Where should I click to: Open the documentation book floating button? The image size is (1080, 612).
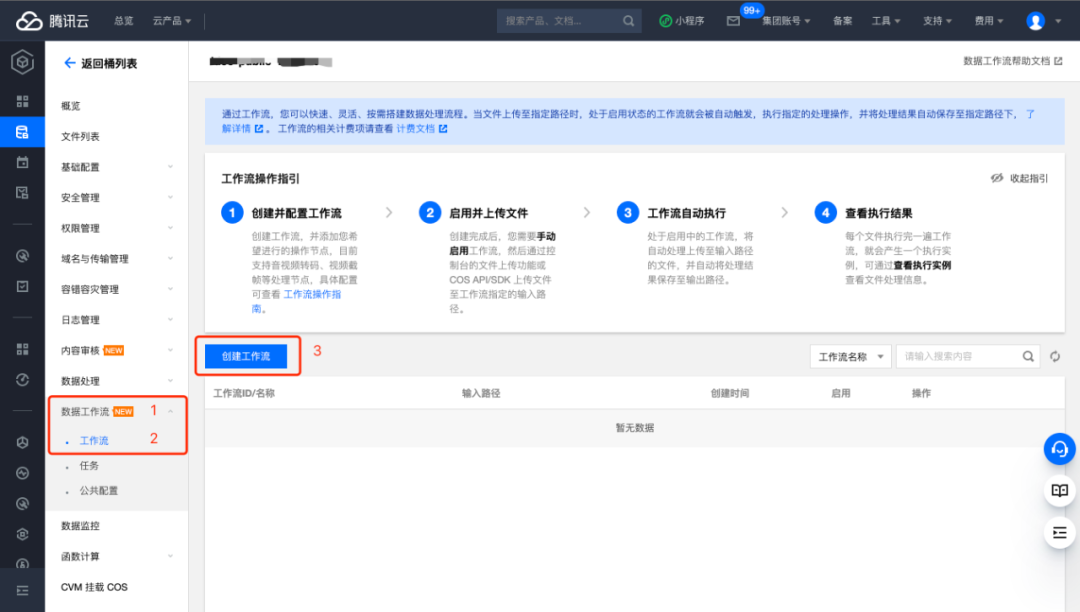[1059, 491]
